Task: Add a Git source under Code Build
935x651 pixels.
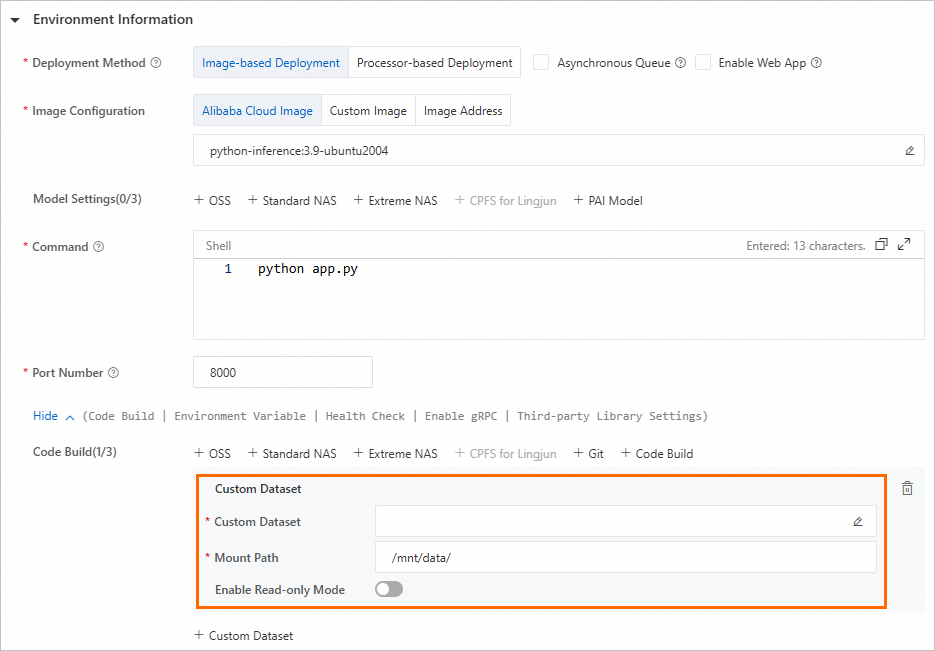Action: (589, 453)
